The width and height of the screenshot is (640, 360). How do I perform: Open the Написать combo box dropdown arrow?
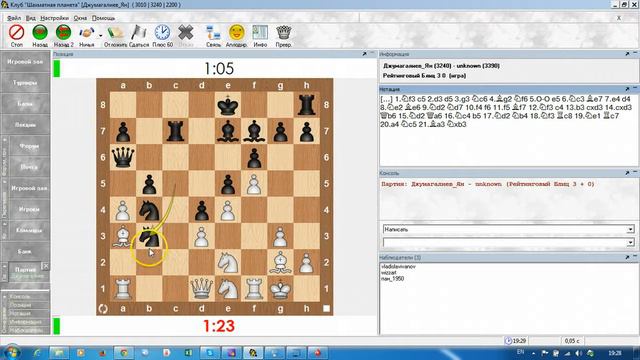pos(630,229)
